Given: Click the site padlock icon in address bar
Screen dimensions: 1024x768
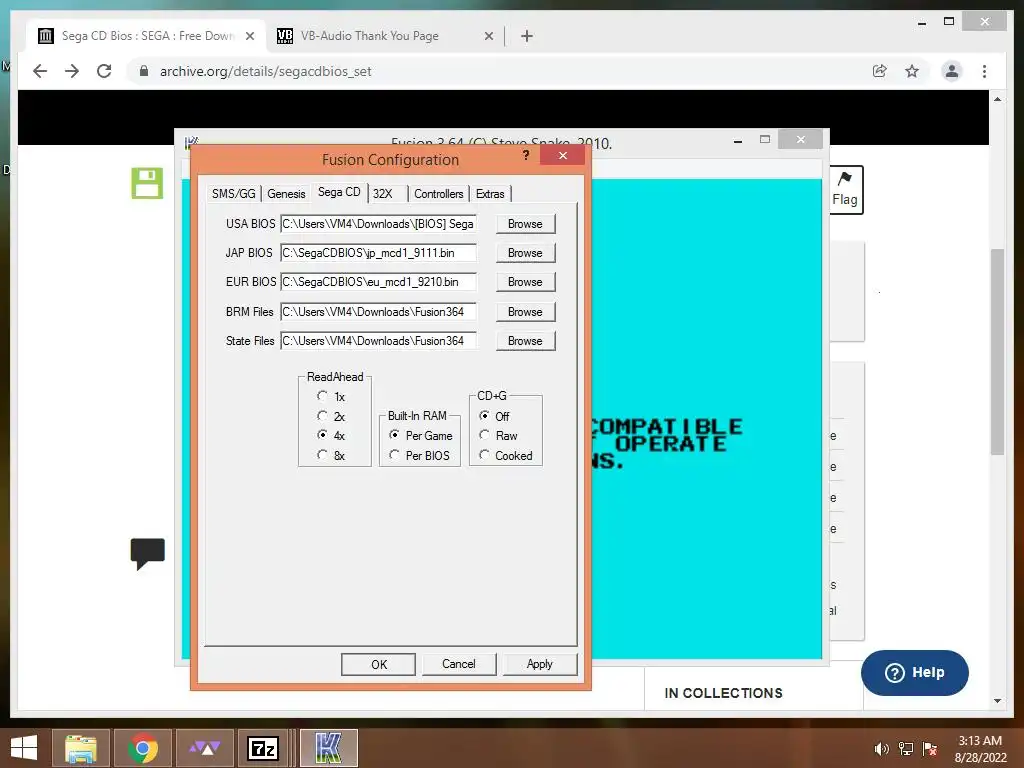Looking at the screenshot, I should [x=144, y=71].
